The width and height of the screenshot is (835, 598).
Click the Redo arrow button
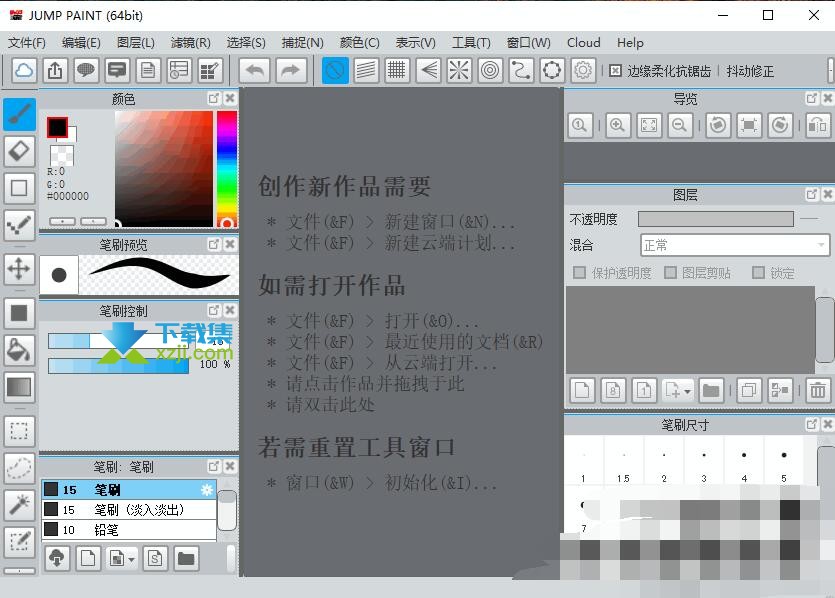(x=291, y=70)
